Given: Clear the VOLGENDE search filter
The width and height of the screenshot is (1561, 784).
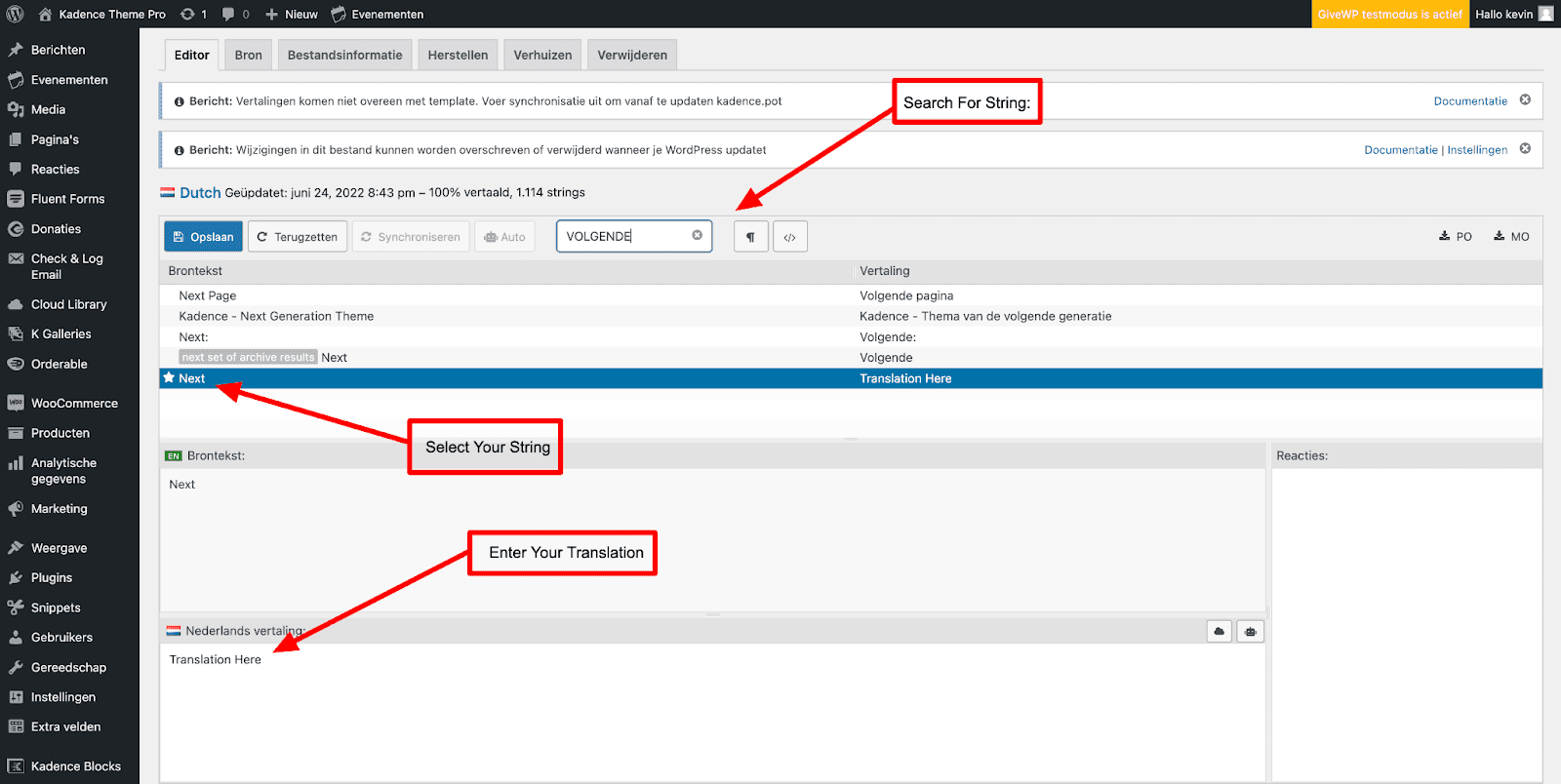Looking at the screenshot, I should click(697, 235).
